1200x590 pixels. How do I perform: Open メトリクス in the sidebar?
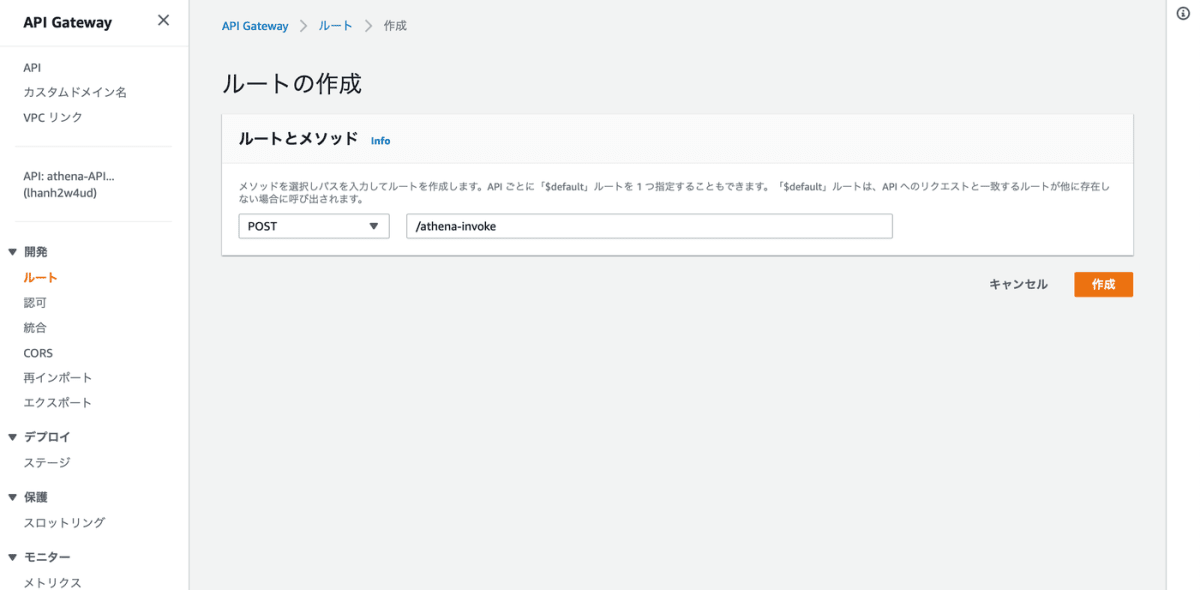point(52,582)
